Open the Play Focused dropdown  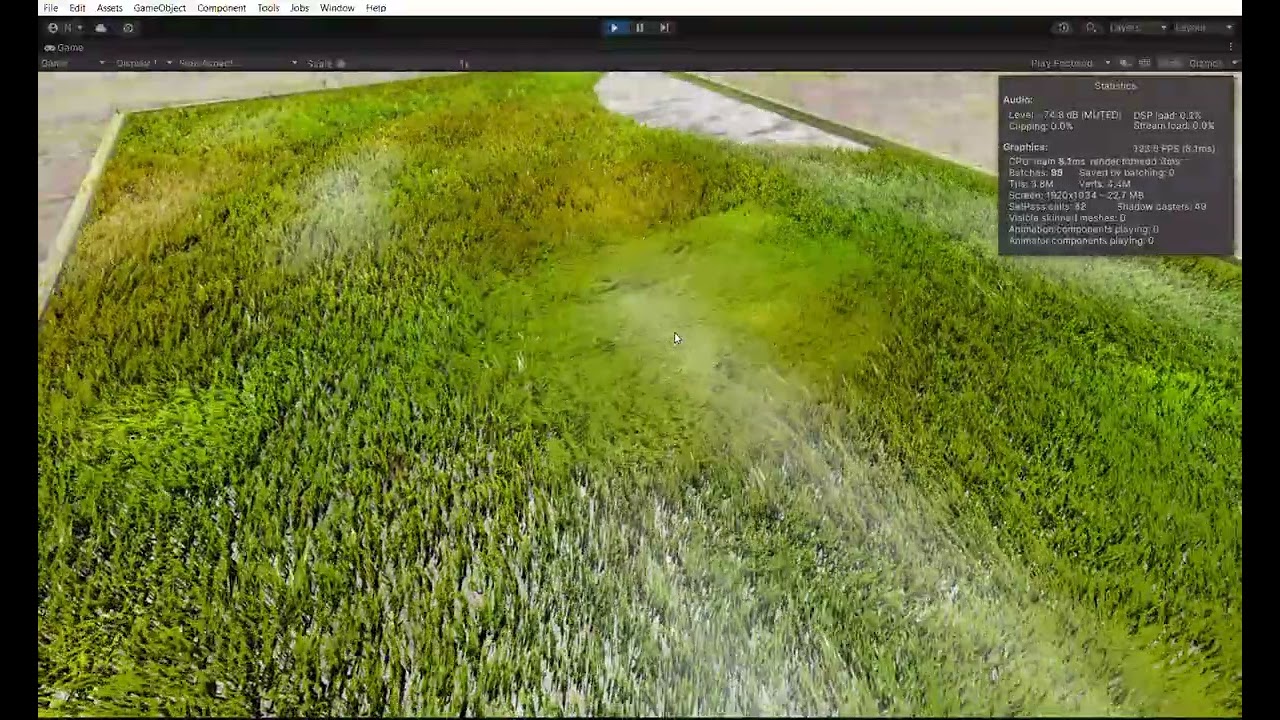(x=1070, y=63)
